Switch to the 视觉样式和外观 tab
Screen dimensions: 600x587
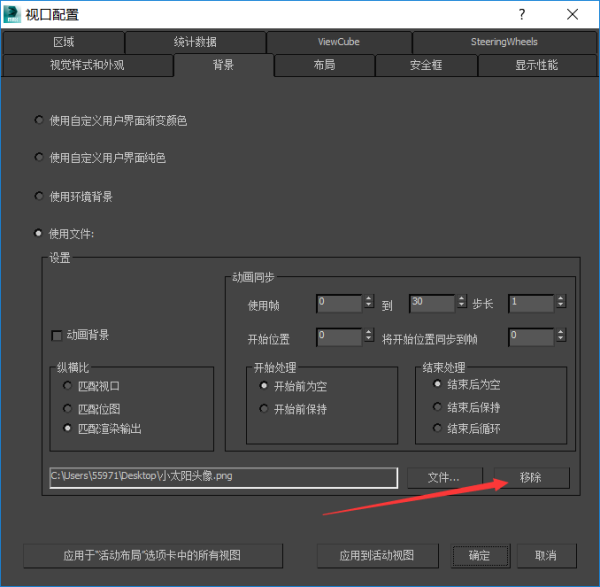pos(87,65)
